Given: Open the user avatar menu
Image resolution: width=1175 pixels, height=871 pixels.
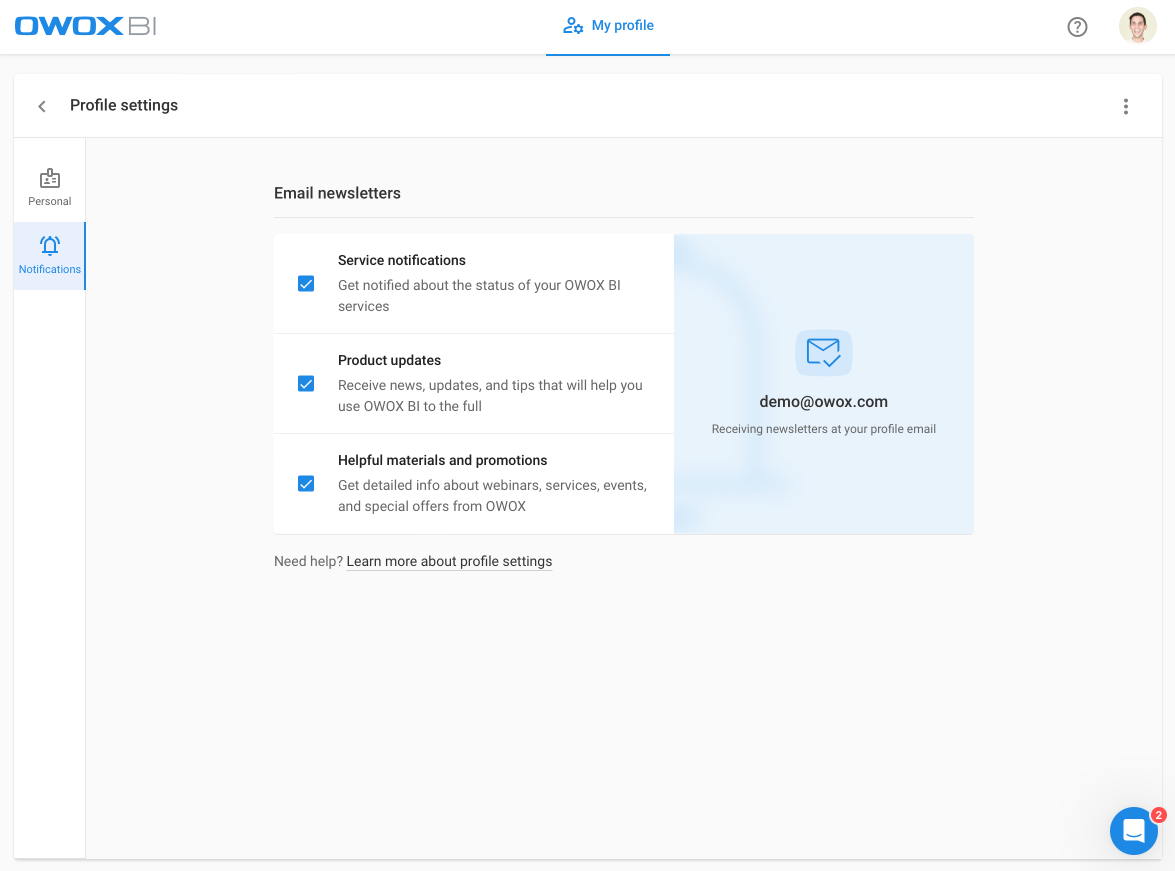Looking at the screenshot, I should pos(1137,26).
